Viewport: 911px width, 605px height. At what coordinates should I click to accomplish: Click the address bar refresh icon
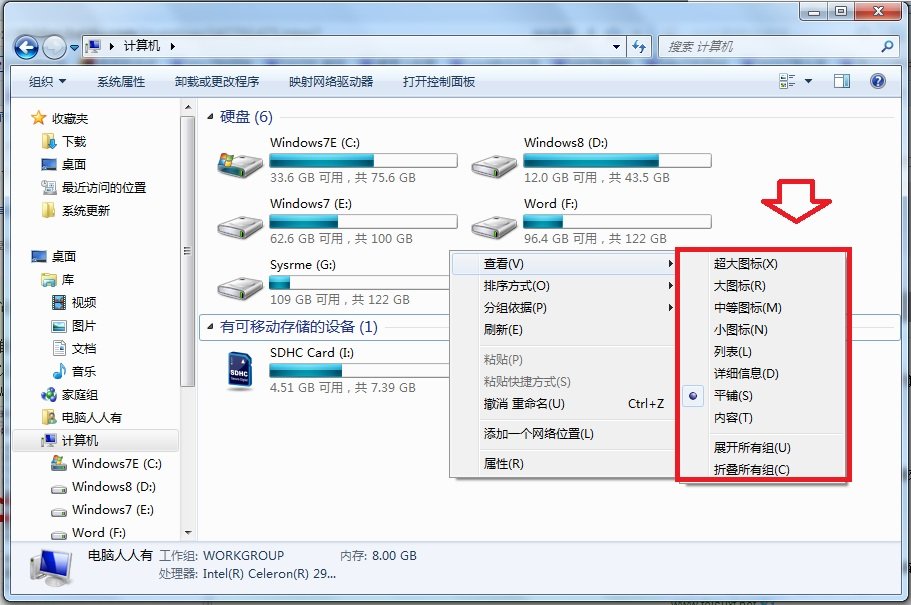pos(640,45)
